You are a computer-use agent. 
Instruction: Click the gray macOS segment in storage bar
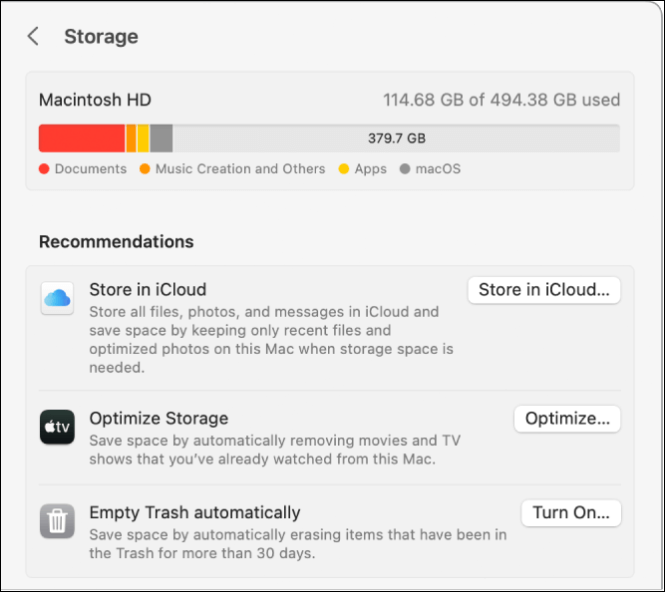click(161, 138)
